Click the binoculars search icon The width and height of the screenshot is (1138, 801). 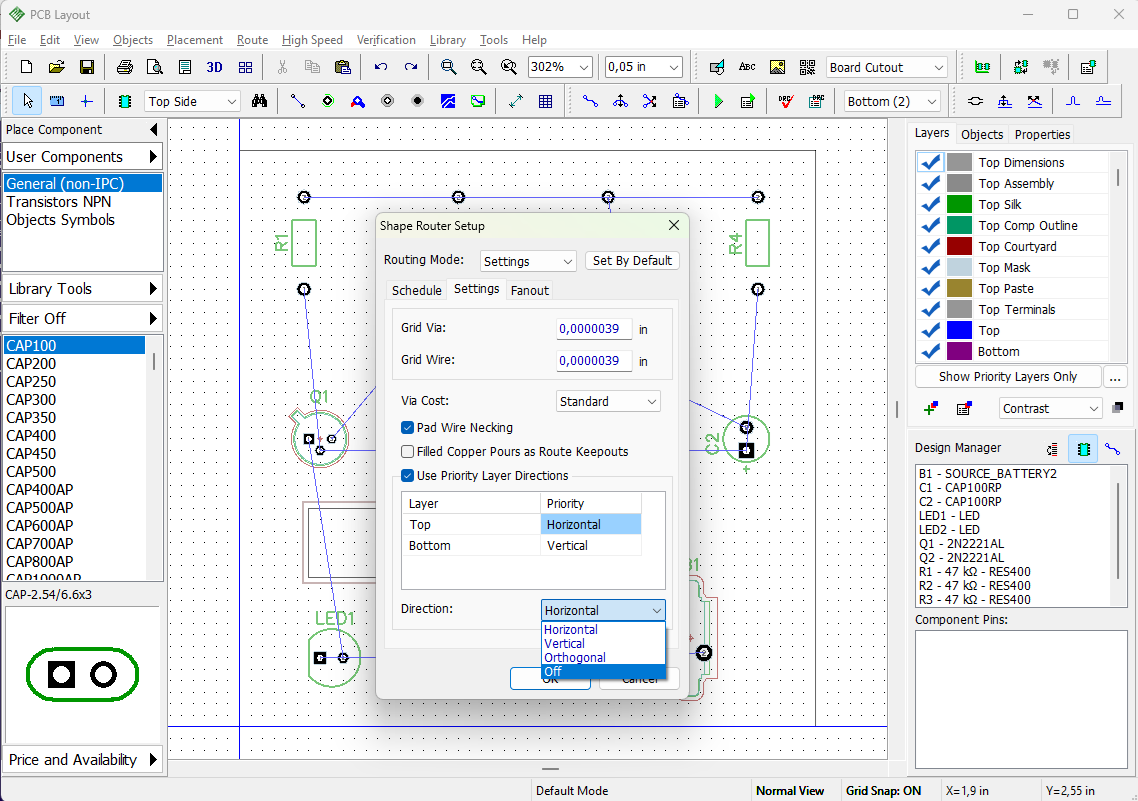259,102
